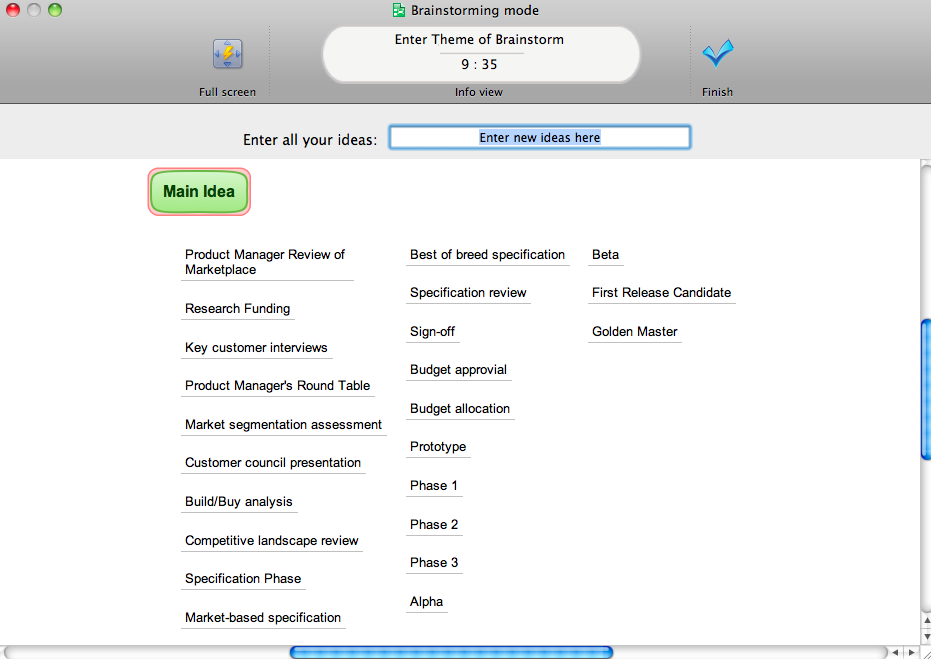The image size is (931, 659).
Task: Select Product Manager Review of Marketplace idea
Action: [x=265, y=262]
